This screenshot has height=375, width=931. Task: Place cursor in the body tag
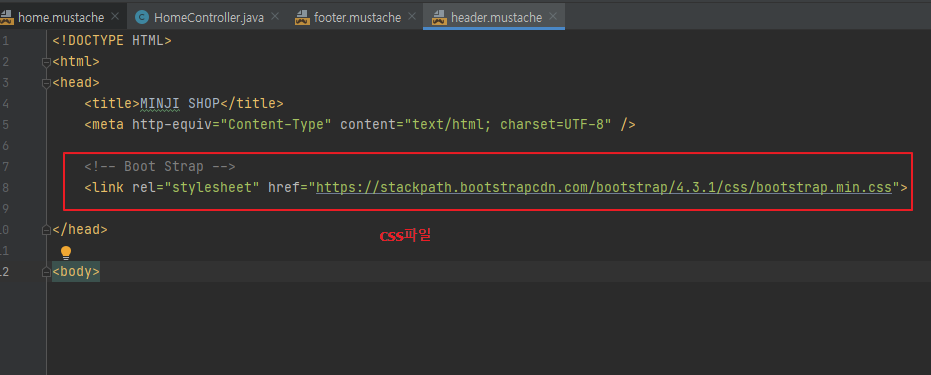76,272
